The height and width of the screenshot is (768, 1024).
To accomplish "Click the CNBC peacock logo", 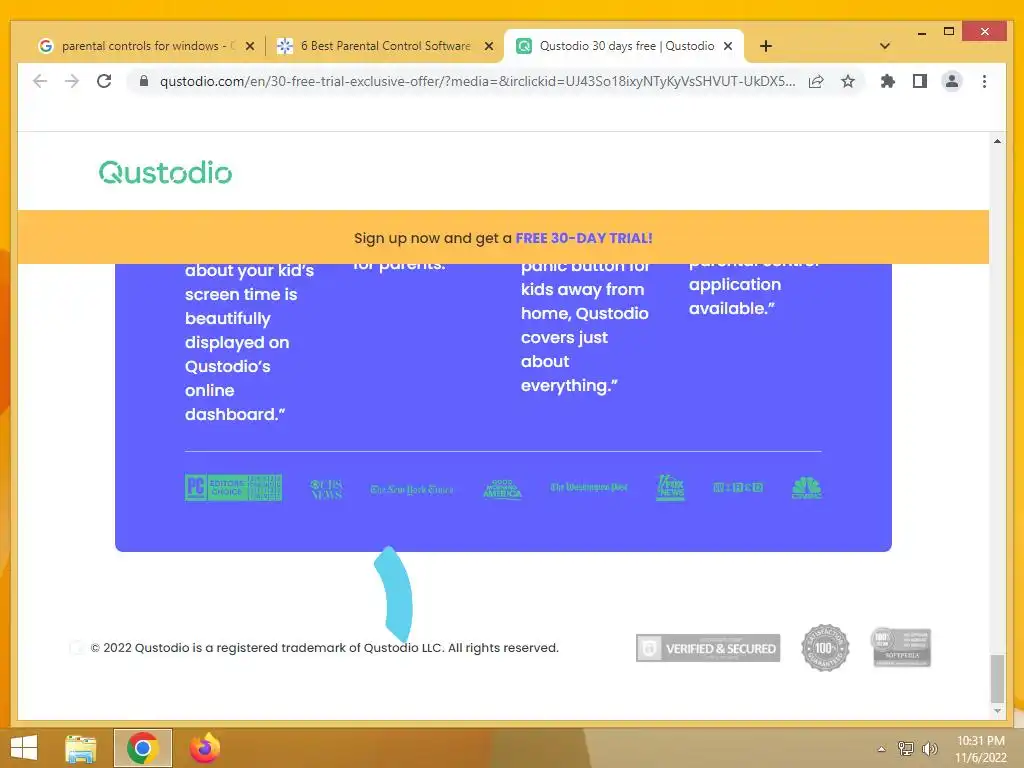I will click(807, 488).
